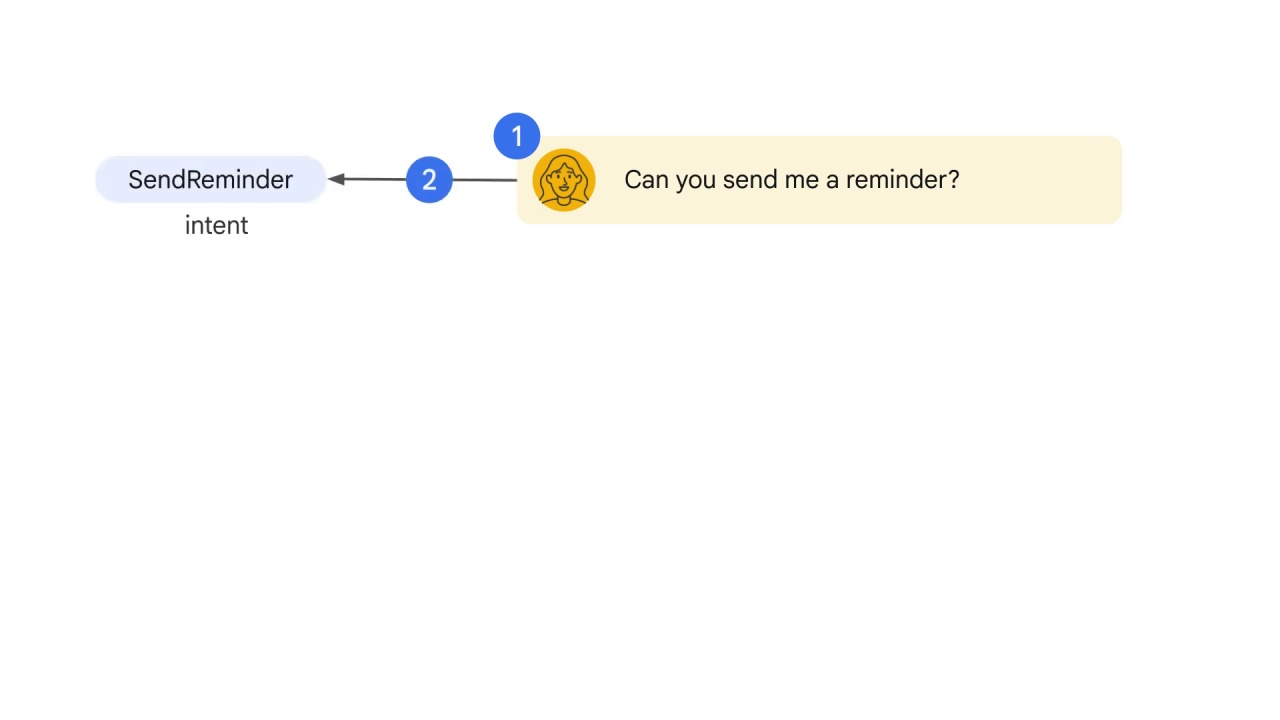
Task: Click the question mark ending the message
Action: (953, 180)
